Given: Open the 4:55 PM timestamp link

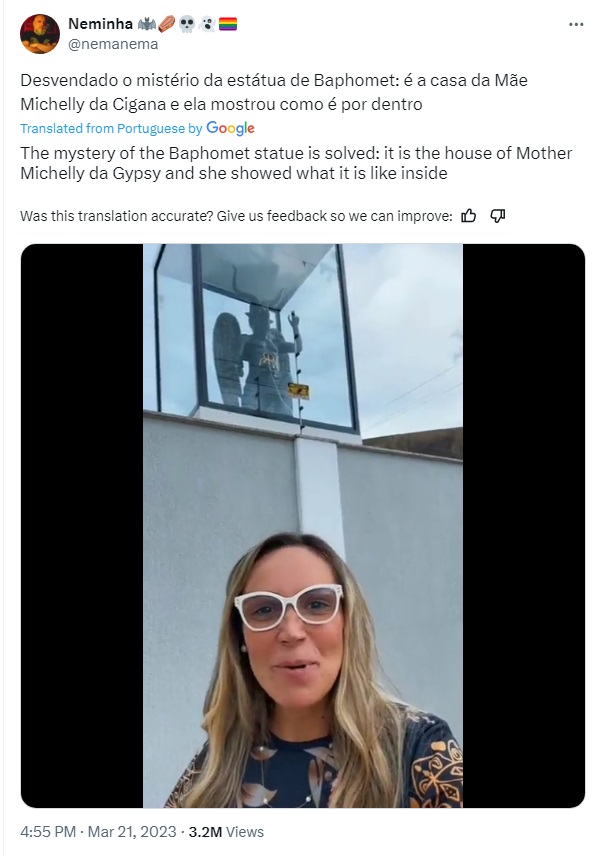Looking at the screenshot, I should (48, 832).
